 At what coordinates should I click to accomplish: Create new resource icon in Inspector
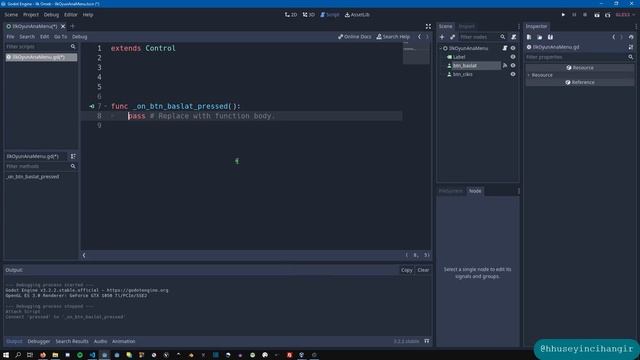pos(529,37)
